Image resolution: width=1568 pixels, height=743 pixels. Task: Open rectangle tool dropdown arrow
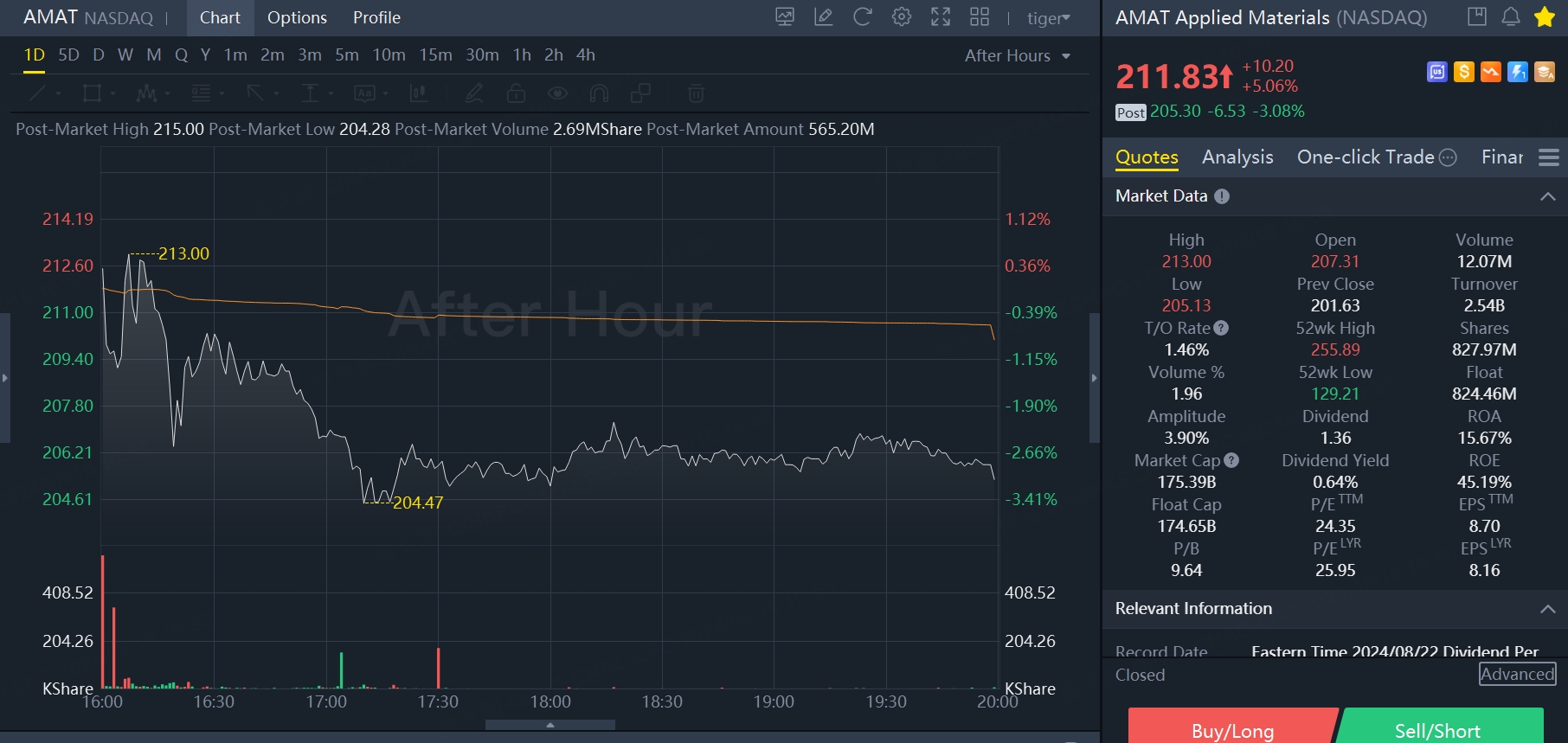coord(112,93)
